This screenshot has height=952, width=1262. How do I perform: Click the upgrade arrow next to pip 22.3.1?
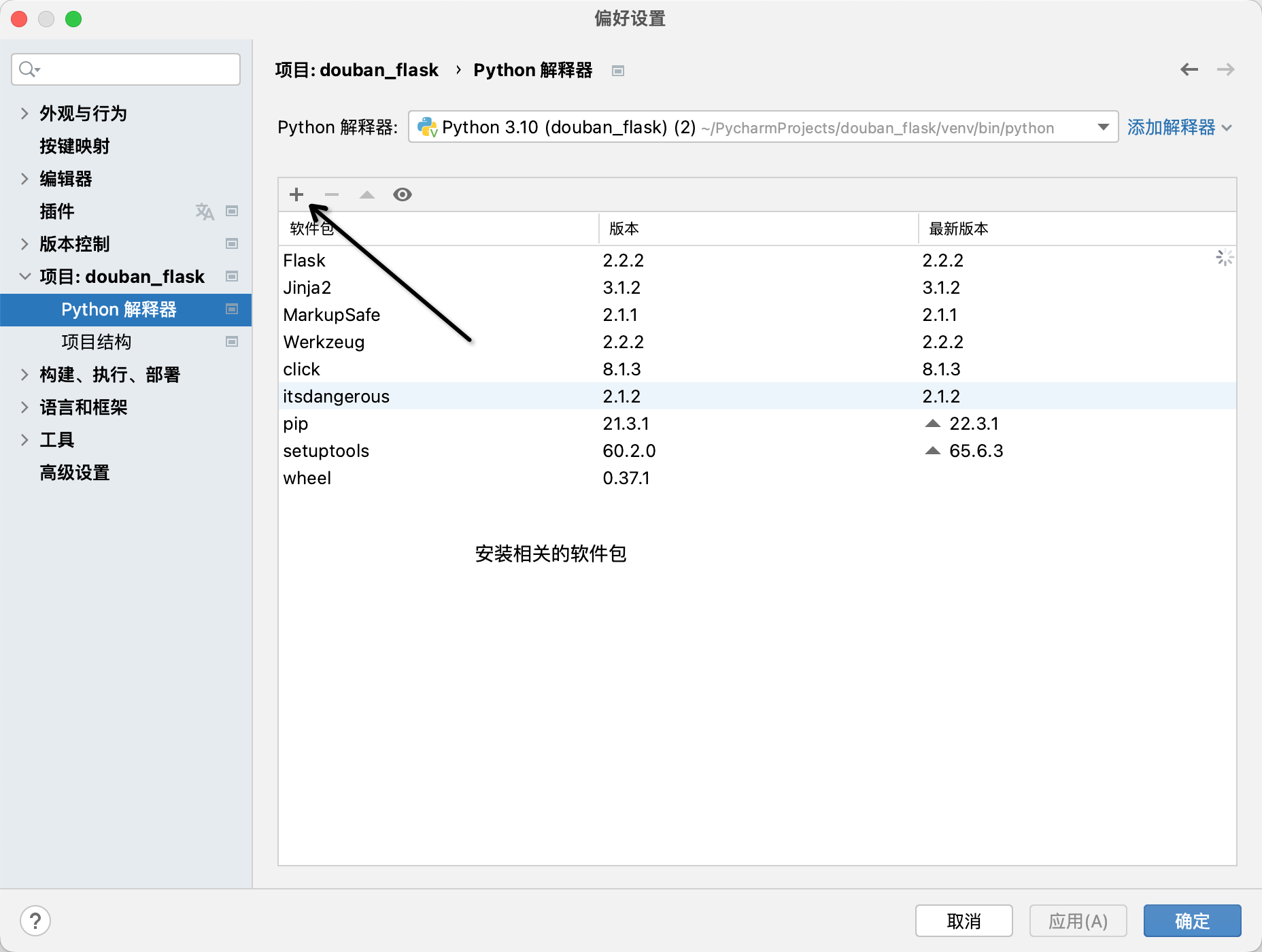tap(933, 424)
